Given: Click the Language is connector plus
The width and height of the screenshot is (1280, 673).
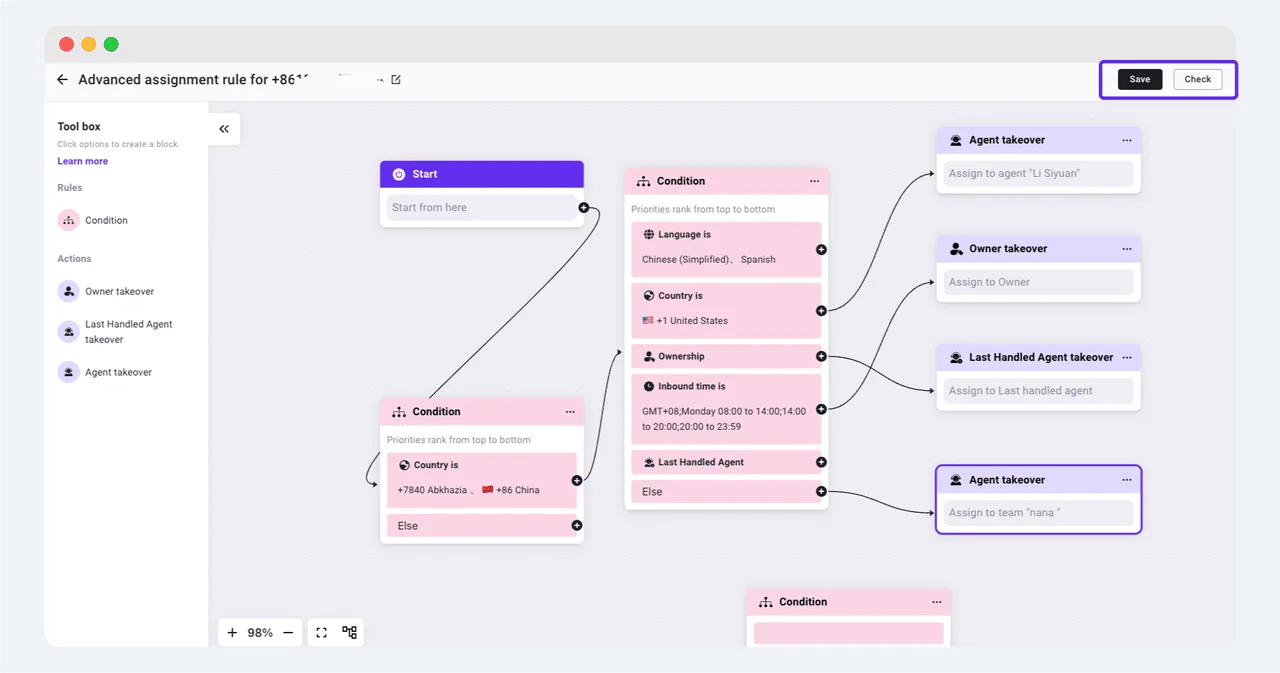Looking at the screenshot, I should pyautogui.click(x=821, y=250).
